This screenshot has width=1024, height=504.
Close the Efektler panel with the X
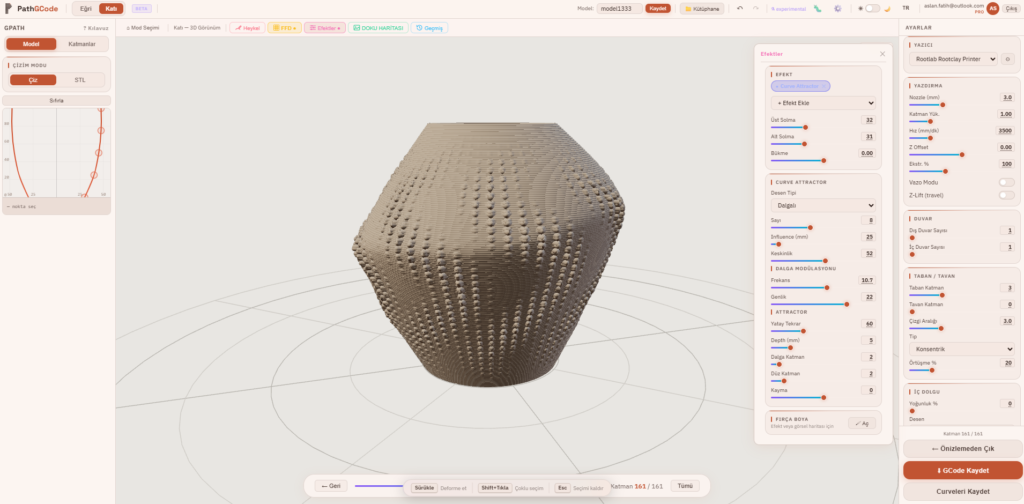882,54
